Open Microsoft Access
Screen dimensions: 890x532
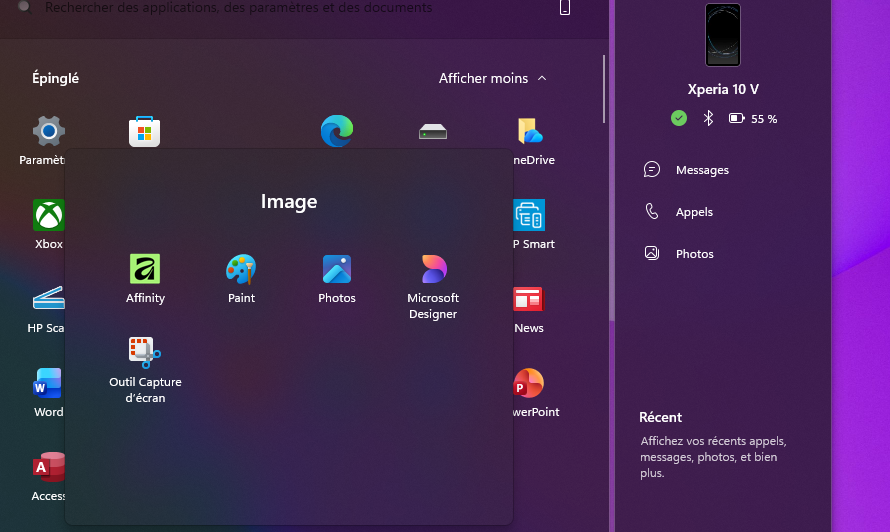[x=49, y=477]
